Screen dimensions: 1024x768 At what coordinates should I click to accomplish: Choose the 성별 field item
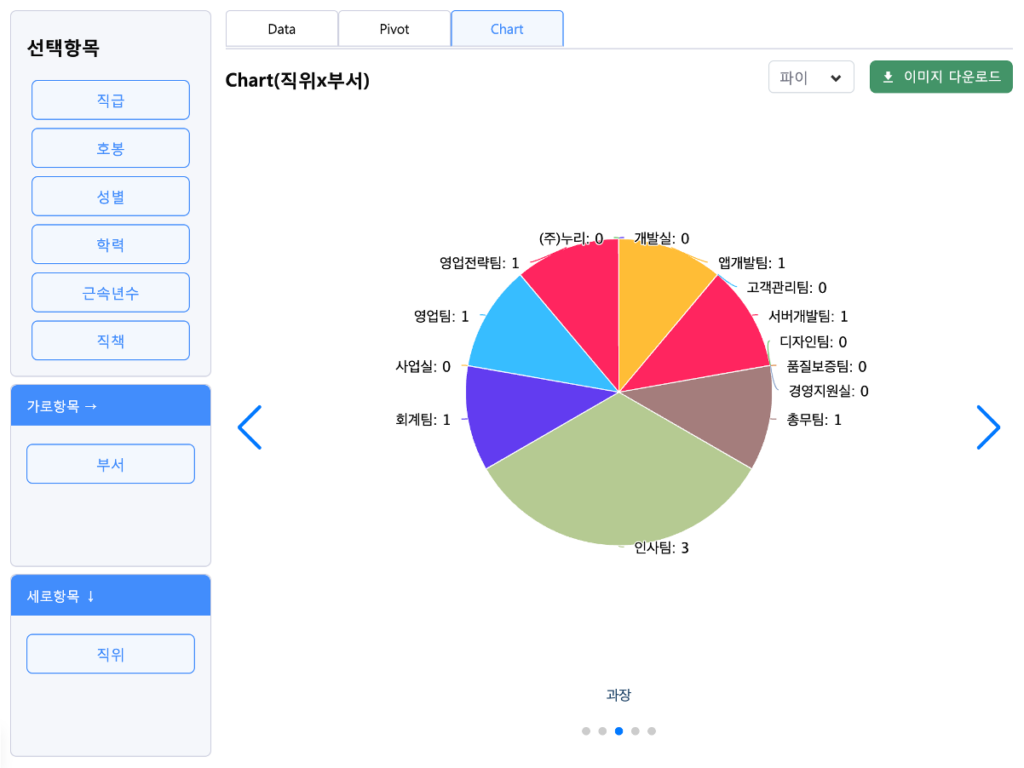click(110, 196)
